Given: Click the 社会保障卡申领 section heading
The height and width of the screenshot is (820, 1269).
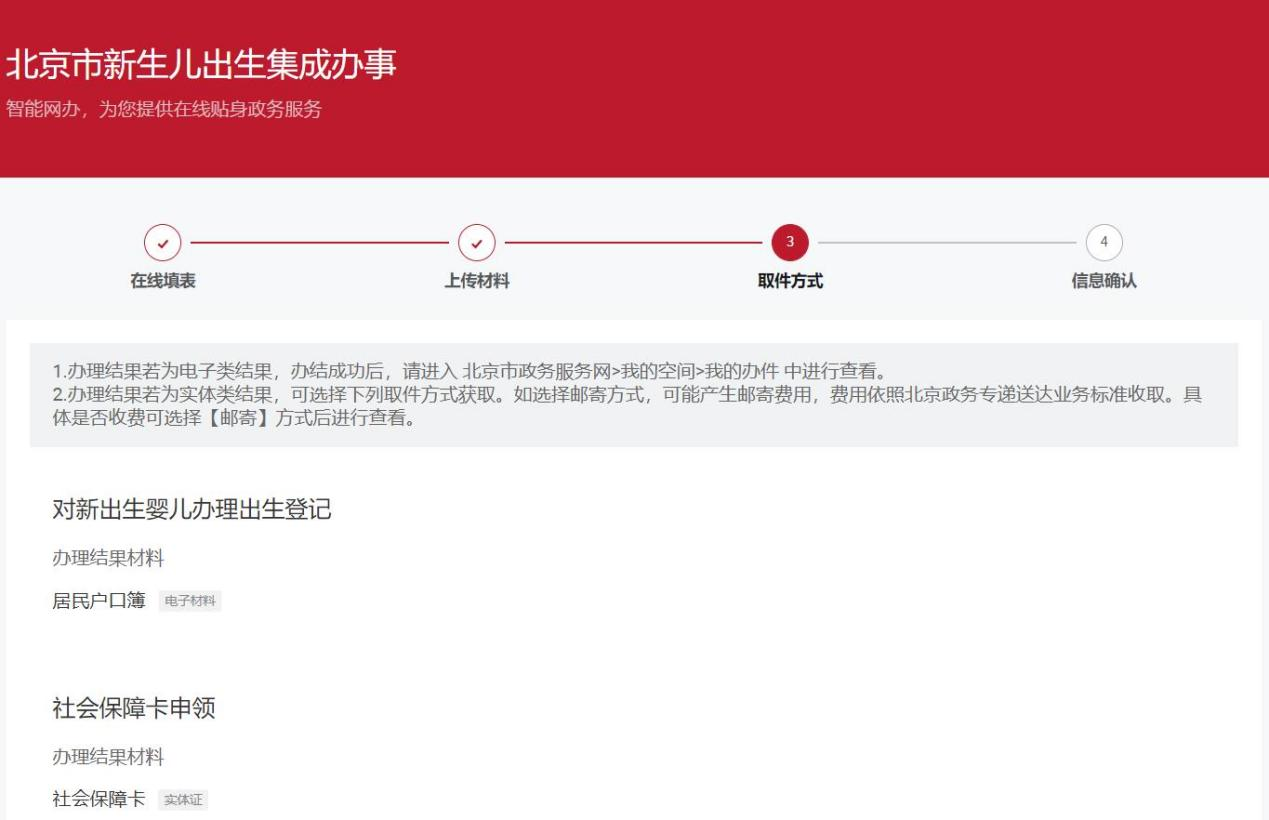Looking at the screenshot, I should coord(134,709).
